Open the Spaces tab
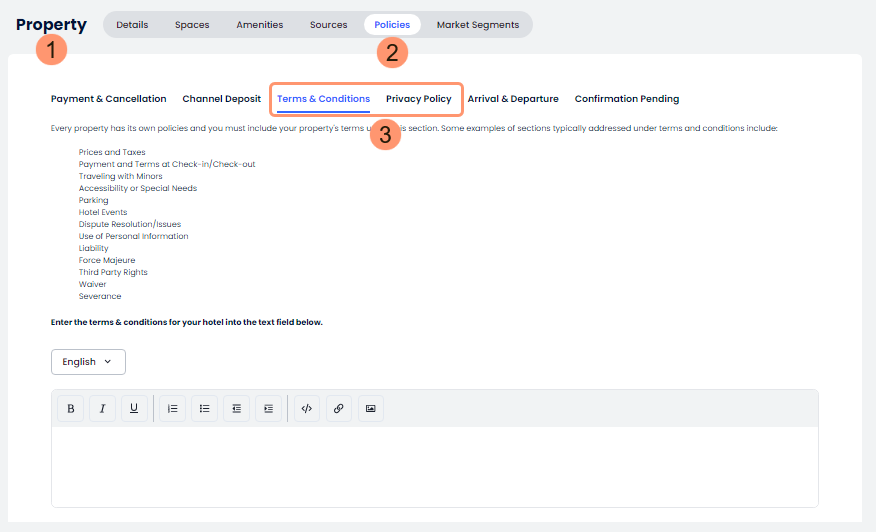The image size is (876, 532). pos(192,25)
